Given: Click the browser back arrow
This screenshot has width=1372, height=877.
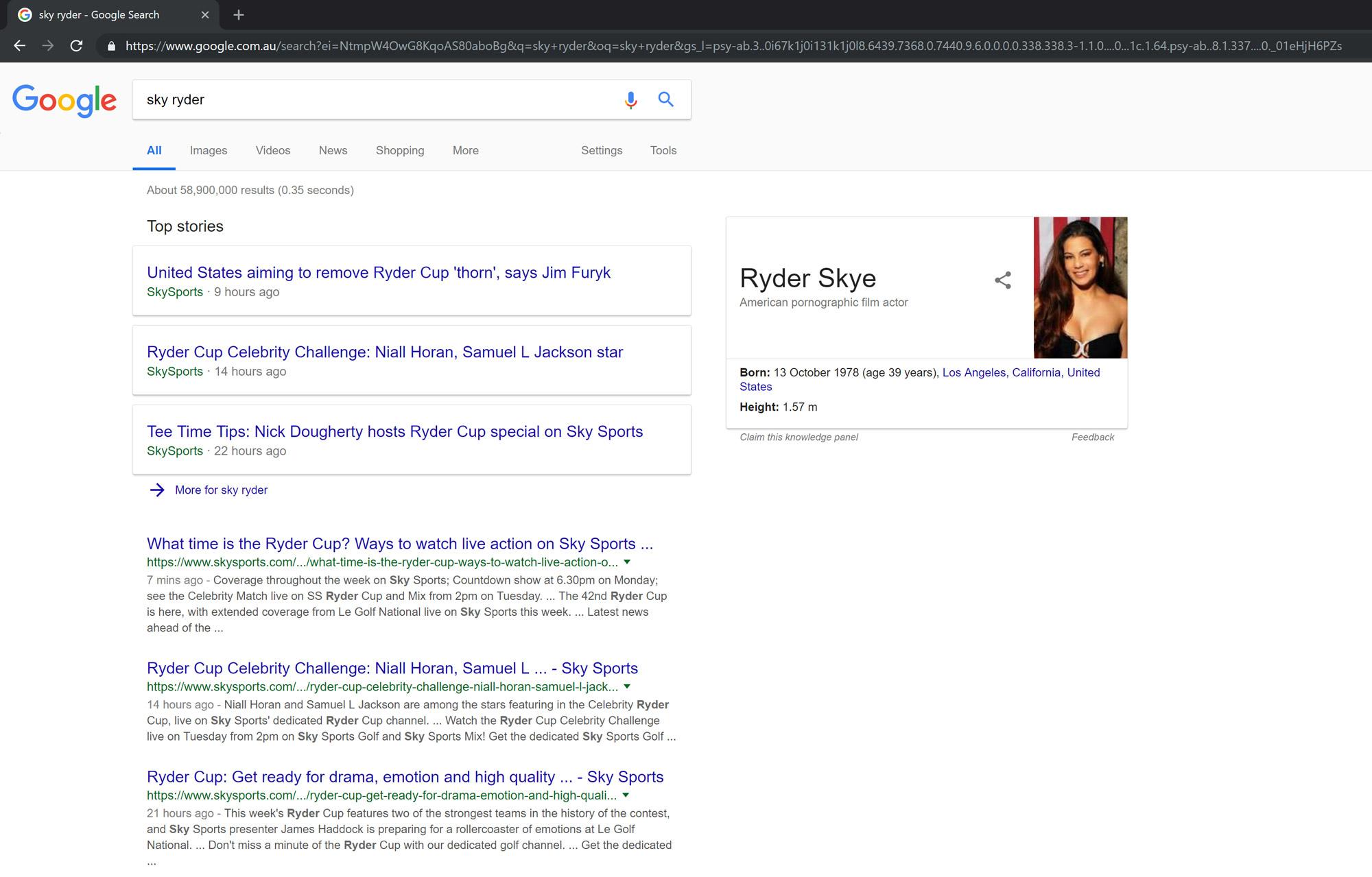Looking at the screenshot, I should click(20, 46).
